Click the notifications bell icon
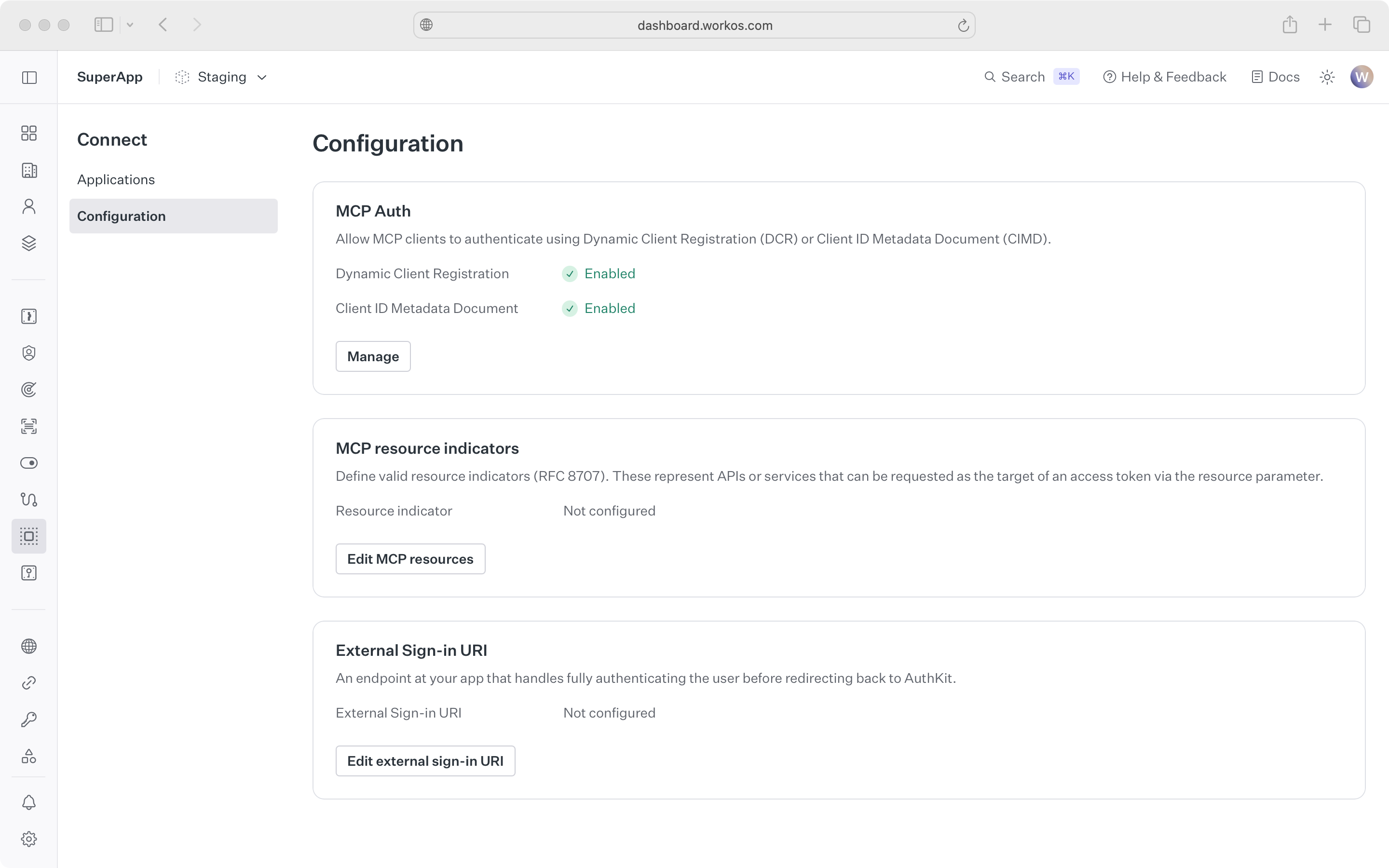1389x868 pixels. click(29, 802)
